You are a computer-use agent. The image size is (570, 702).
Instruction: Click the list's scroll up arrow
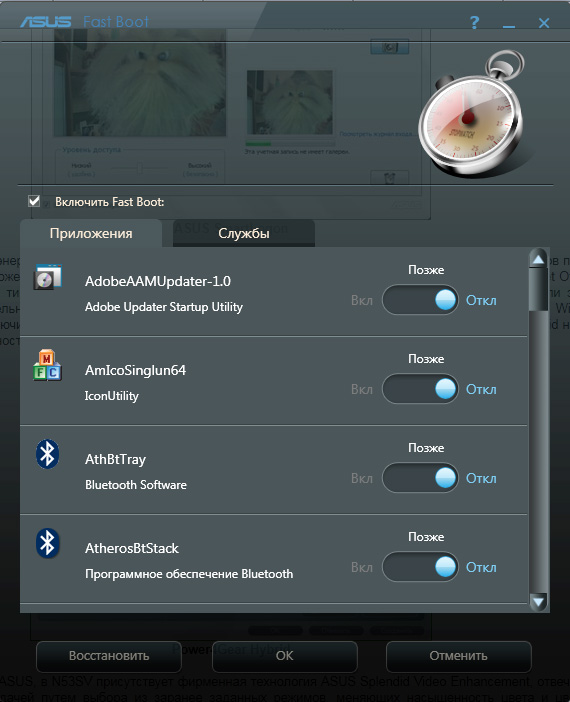[538, 259]
